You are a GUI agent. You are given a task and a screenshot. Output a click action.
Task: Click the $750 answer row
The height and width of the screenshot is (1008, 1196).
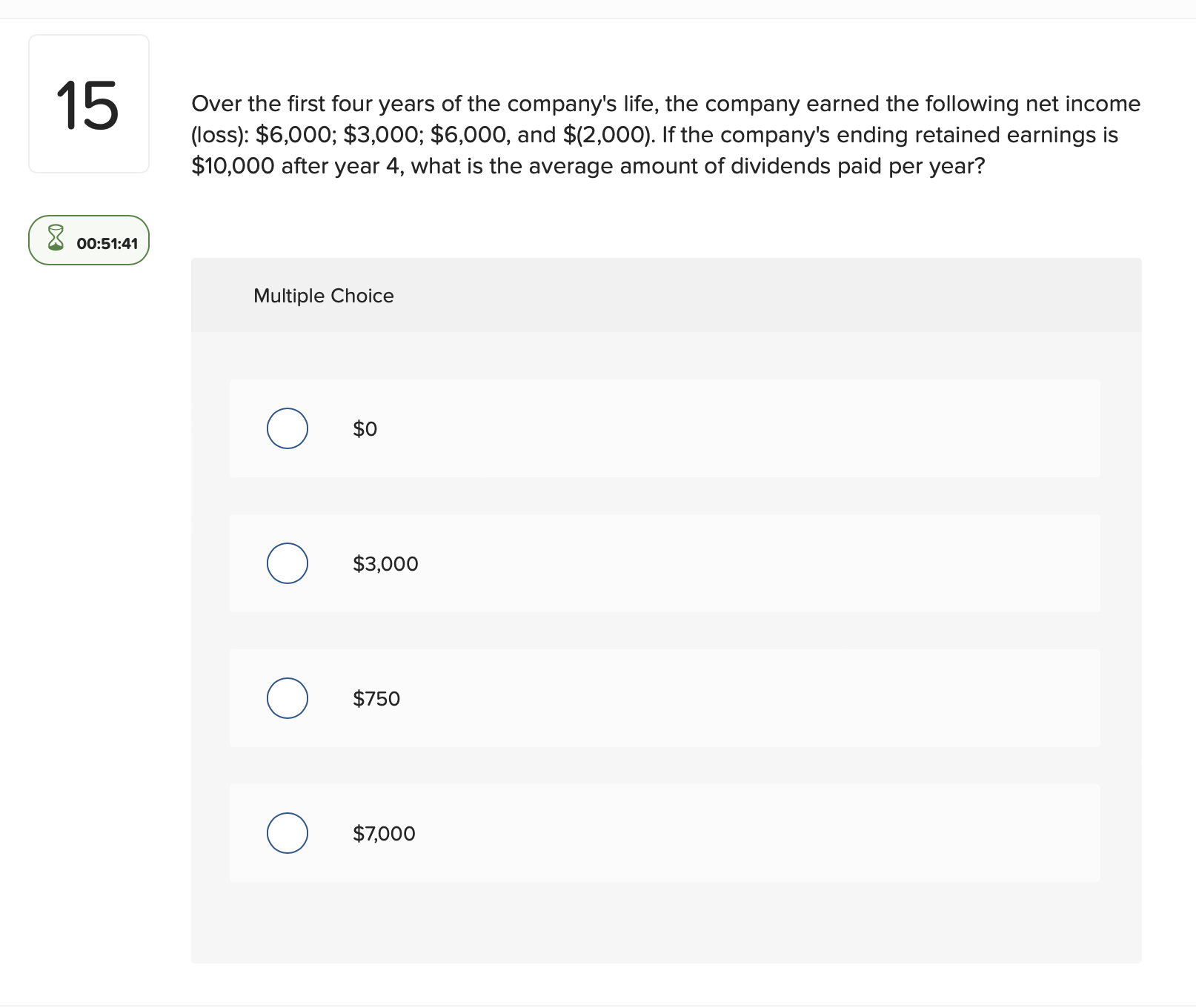coord(665,697)
